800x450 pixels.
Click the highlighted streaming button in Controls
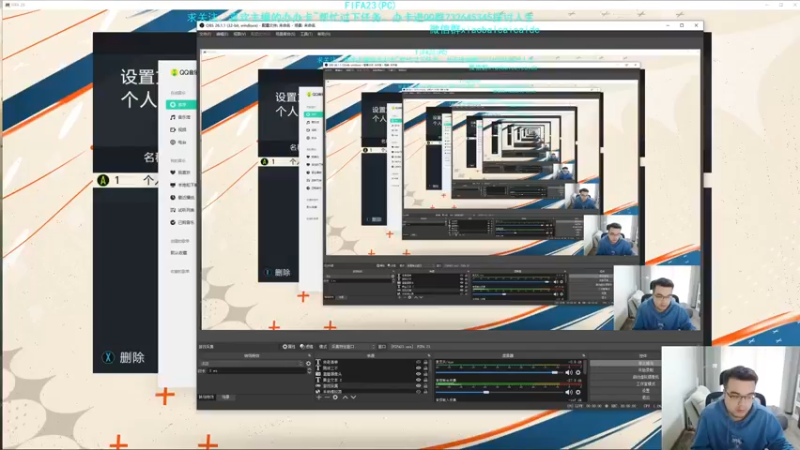click(626, 363)
